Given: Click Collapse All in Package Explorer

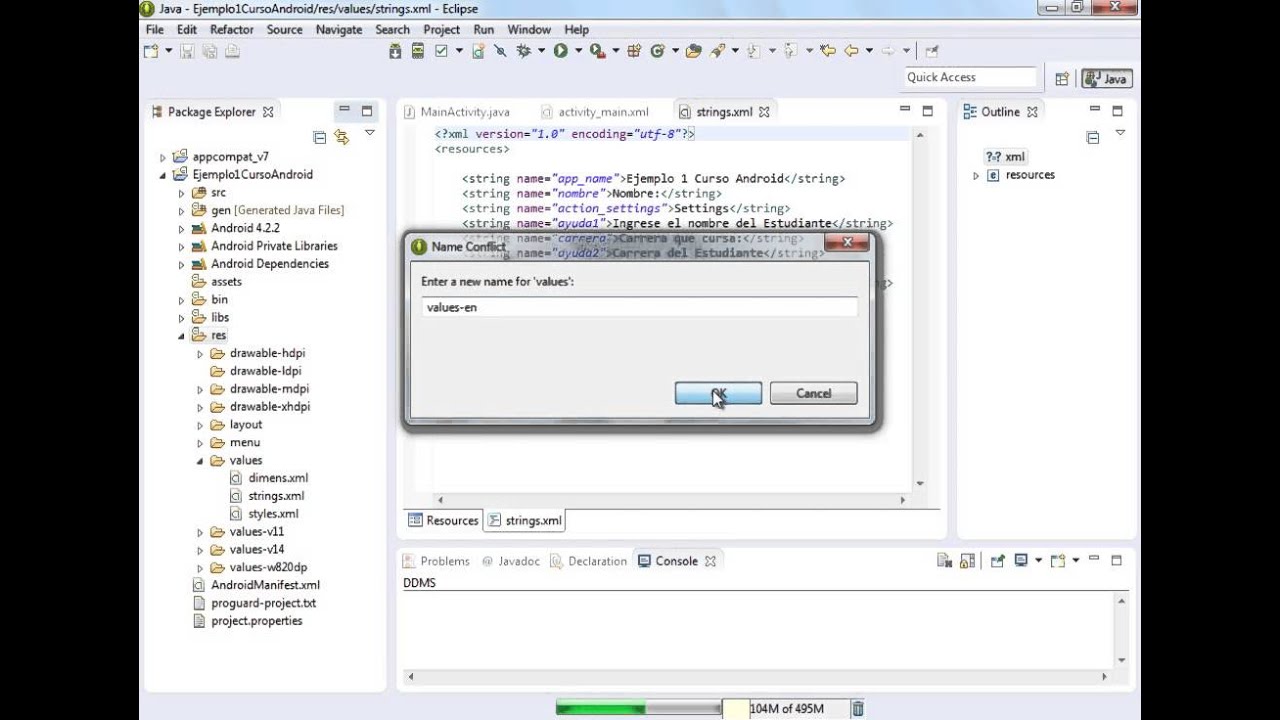Looking at the screenshot, I should pyautogui.click(x=320, y=137).
